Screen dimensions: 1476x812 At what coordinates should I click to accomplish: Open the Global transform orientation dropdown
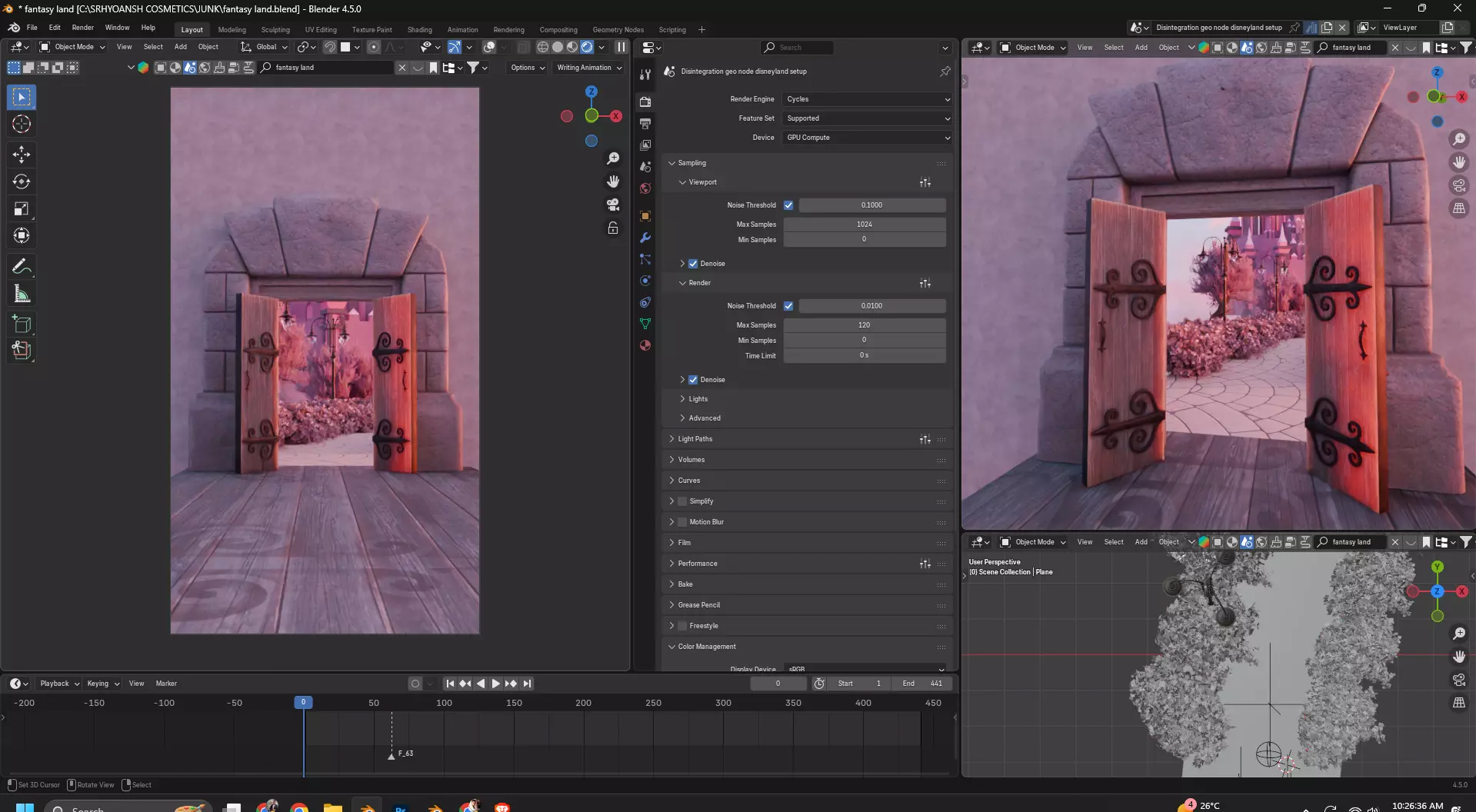coord(265,47)
